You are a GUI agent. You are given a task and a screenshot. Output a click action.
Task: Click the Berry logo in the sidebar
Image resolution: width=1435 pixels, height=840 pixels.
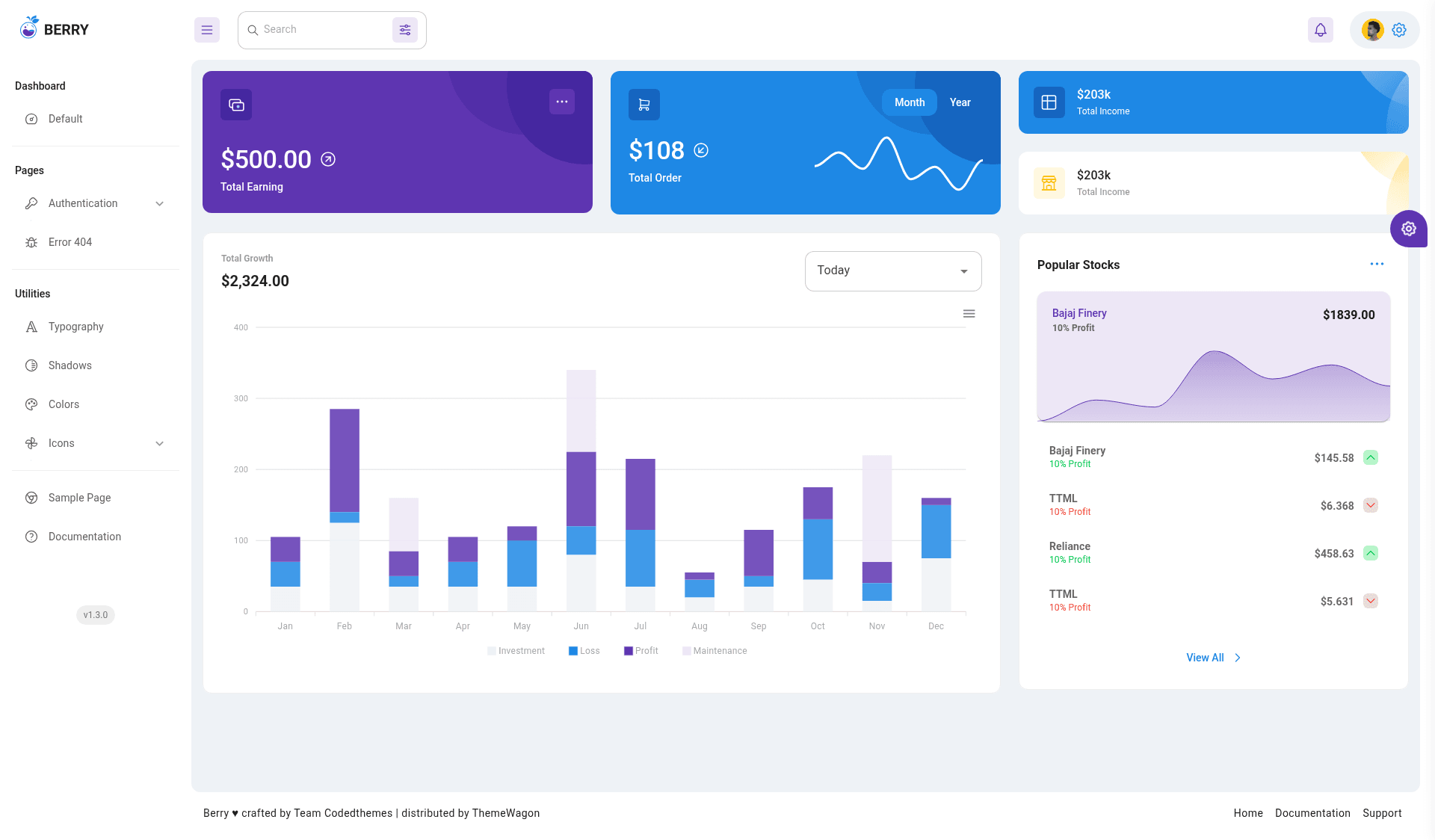pos(54,28)
